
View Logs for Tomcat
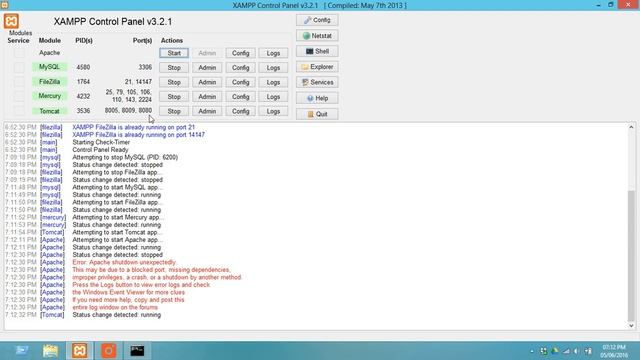273,111
